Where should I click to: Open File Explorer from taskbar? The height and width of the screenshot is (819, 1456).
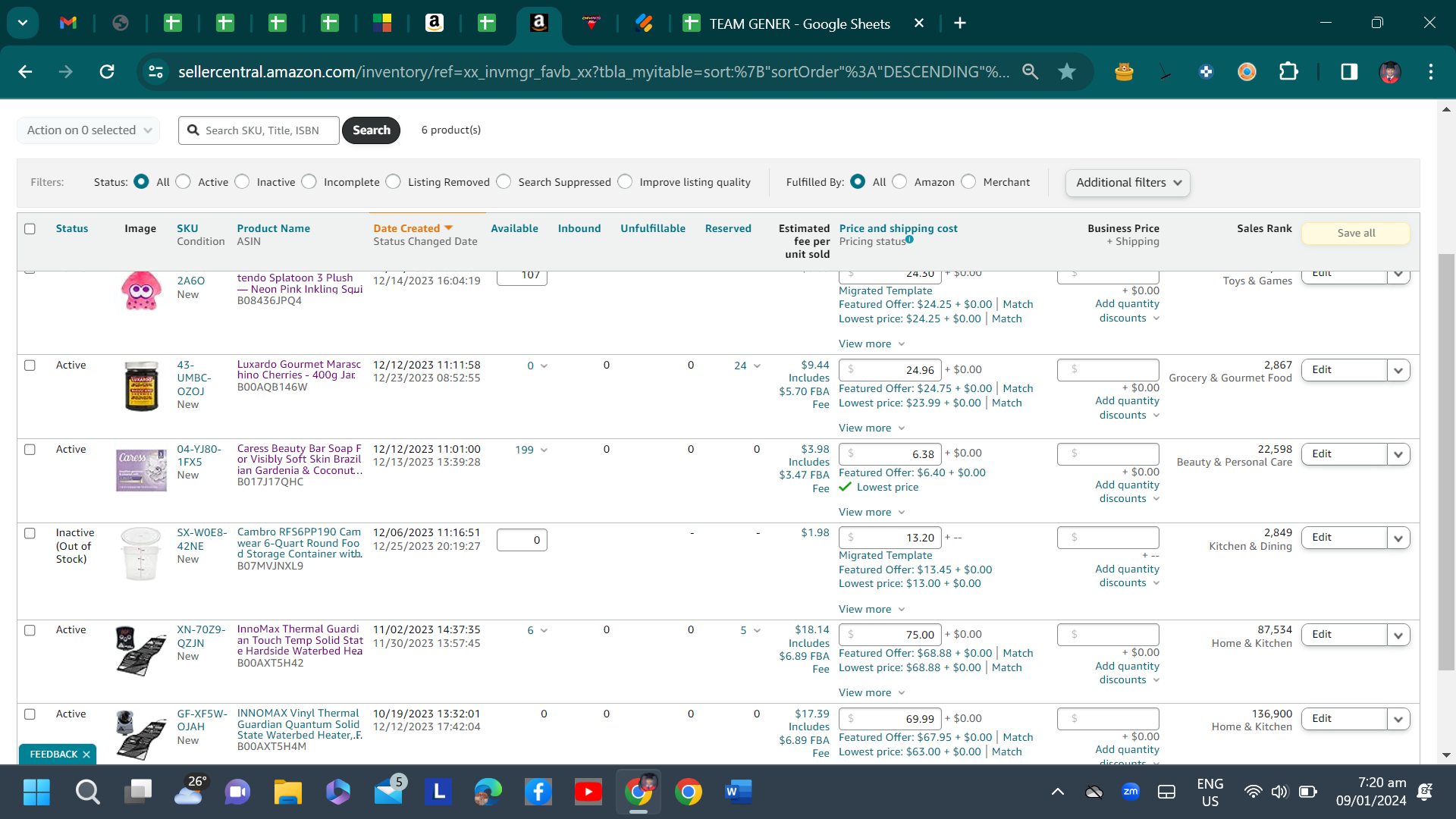pos(288,792)
